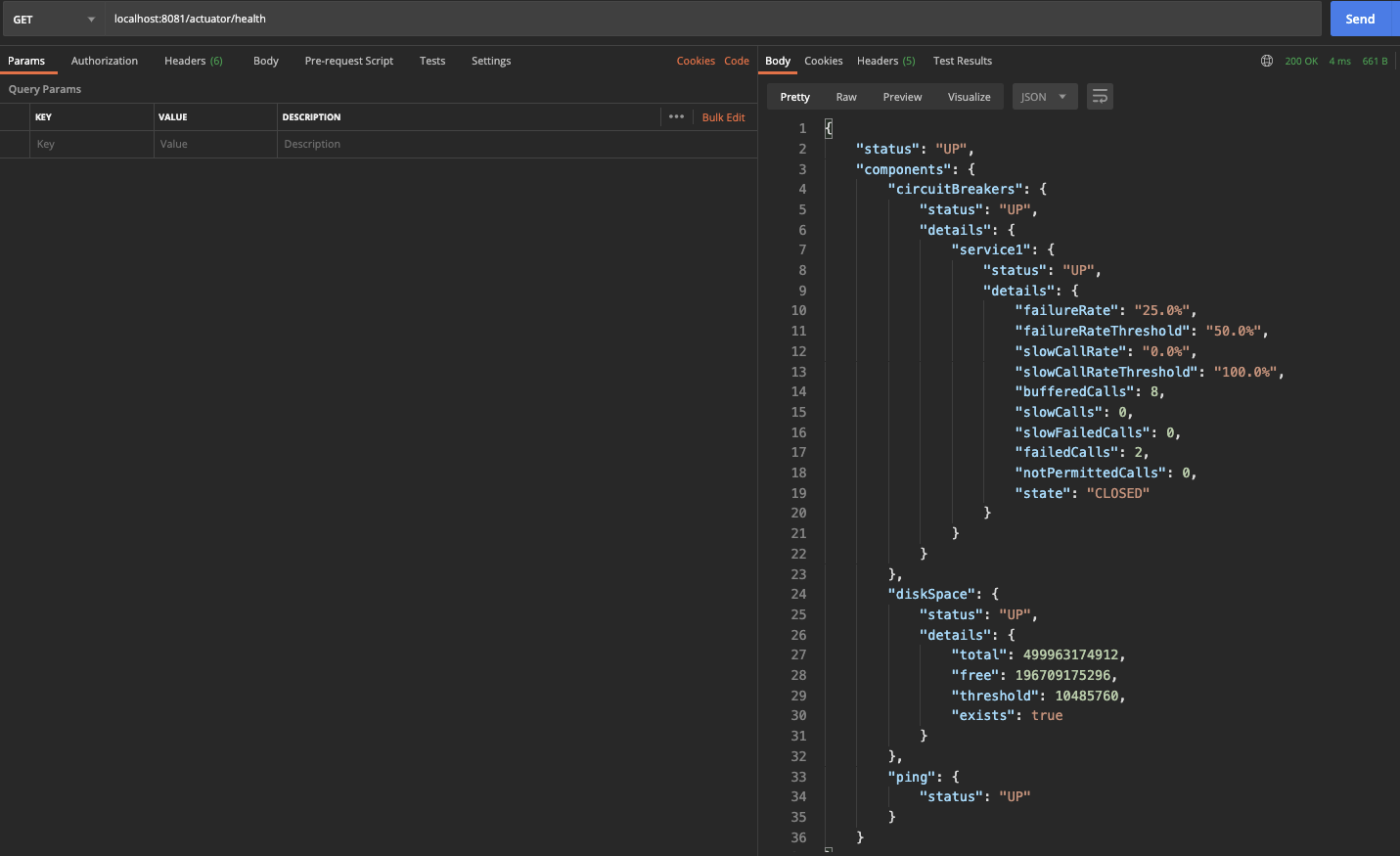
Task: Open the Tests tab
Action: point(431,61)
